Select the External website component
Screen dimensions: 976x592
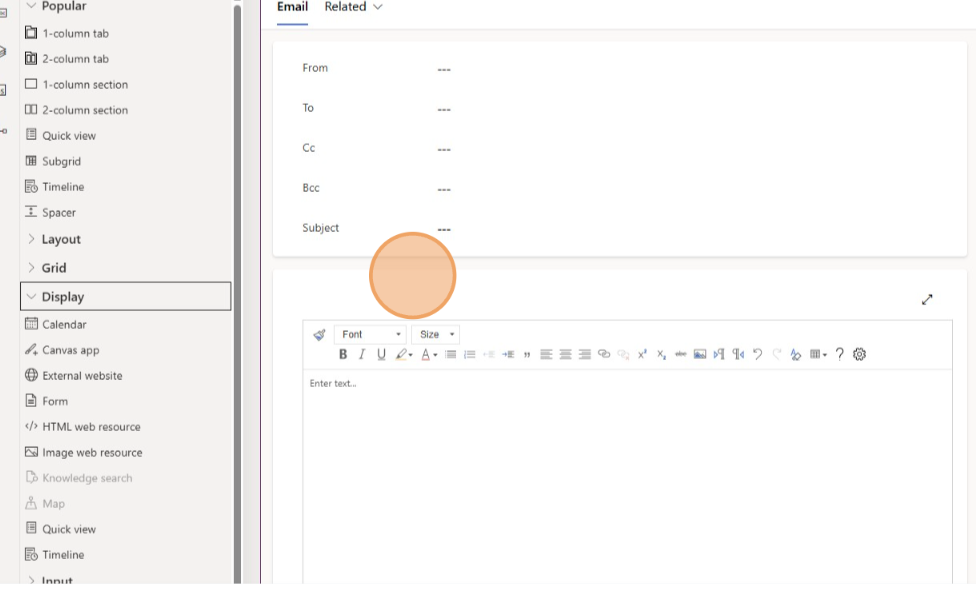[73, 375]
